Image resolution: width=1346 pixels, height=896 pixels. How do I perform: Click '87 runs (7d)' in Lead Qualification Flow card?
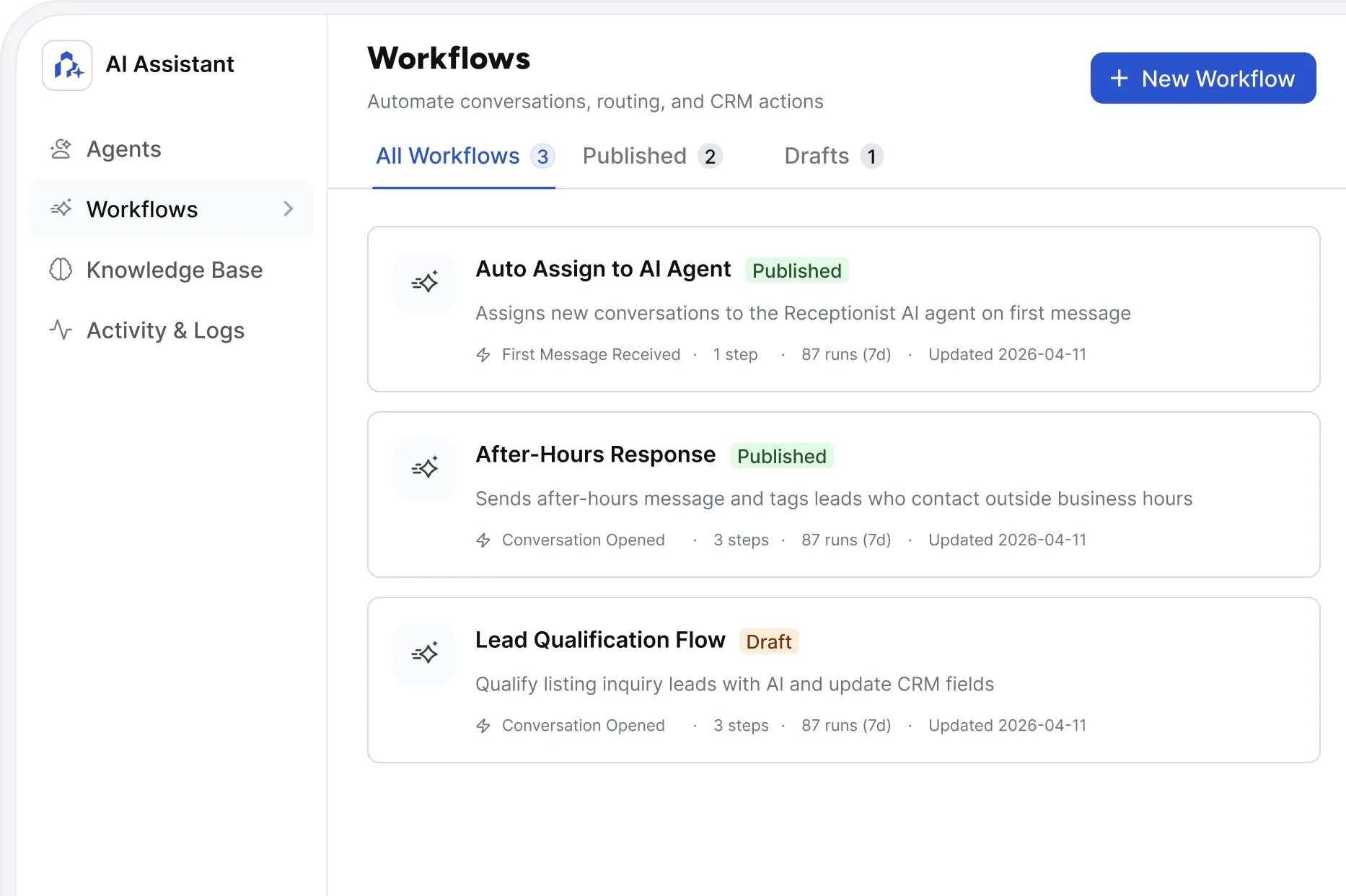(846, 726)
